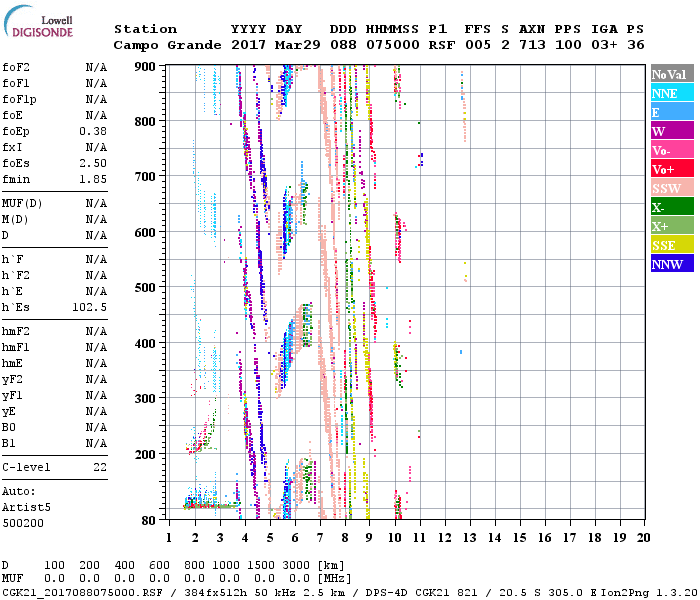The image size is (700, 600).
Task: Click the AXN value '713'
Action: point(532,45)
